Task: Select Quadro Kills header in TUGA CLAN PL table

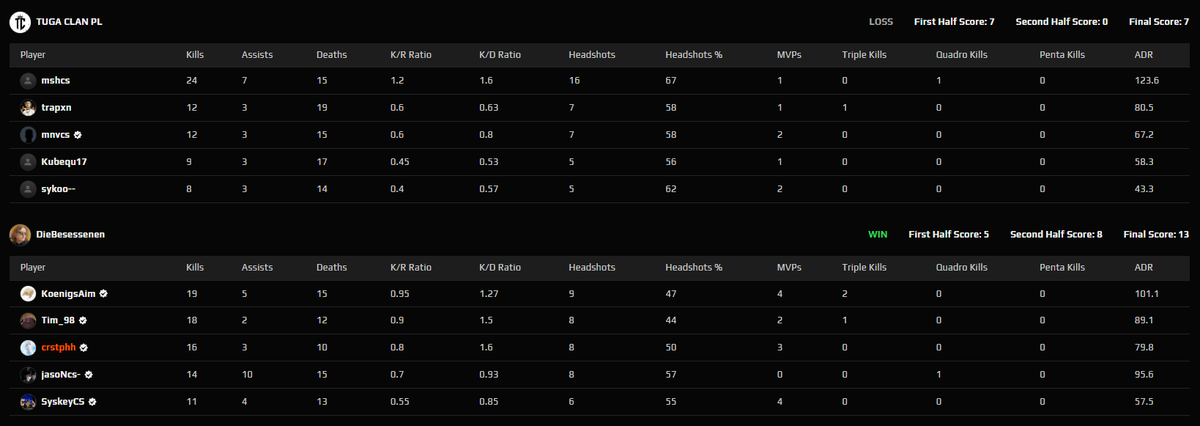Action: click(962, 55)
